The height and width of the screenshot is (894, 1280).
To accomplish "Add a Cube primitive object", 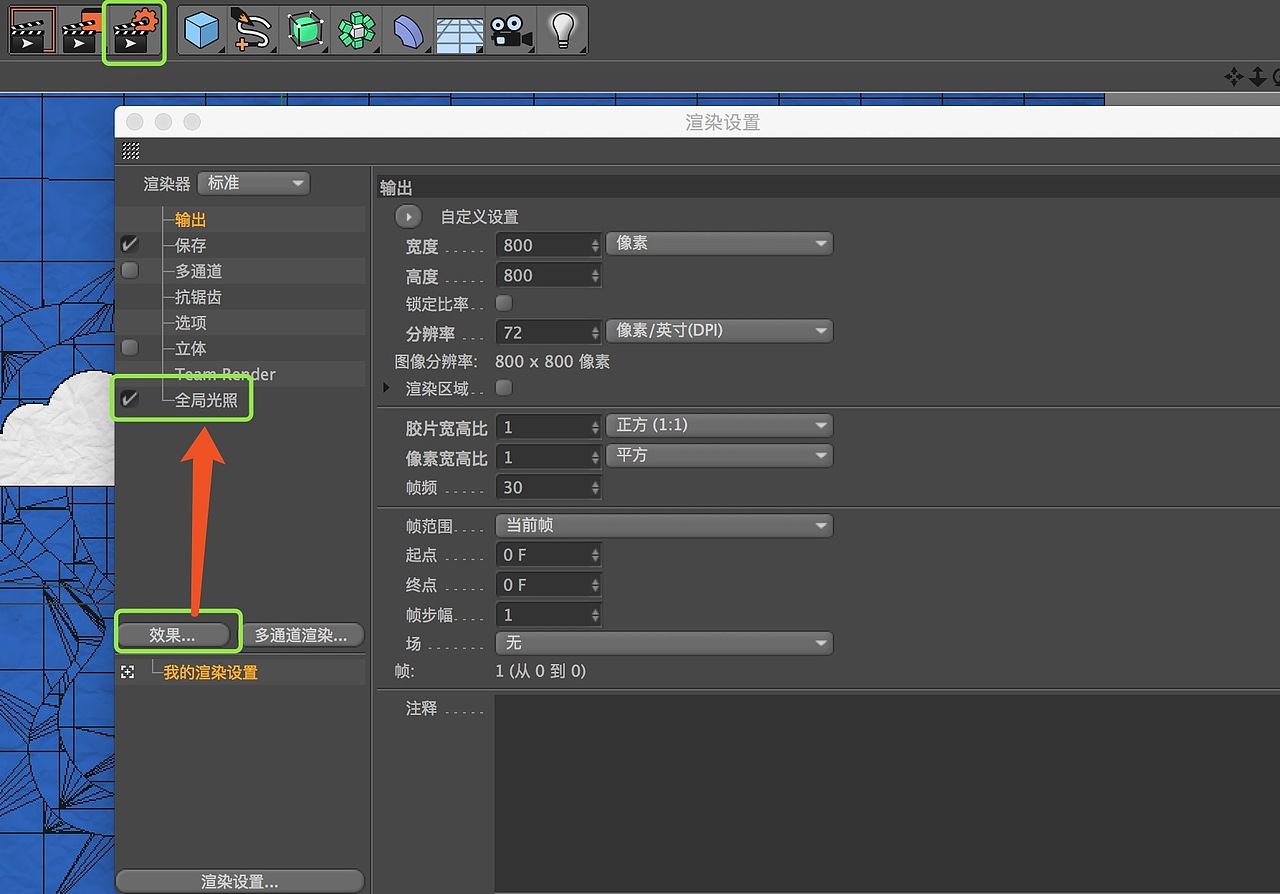I will [203, 31].
